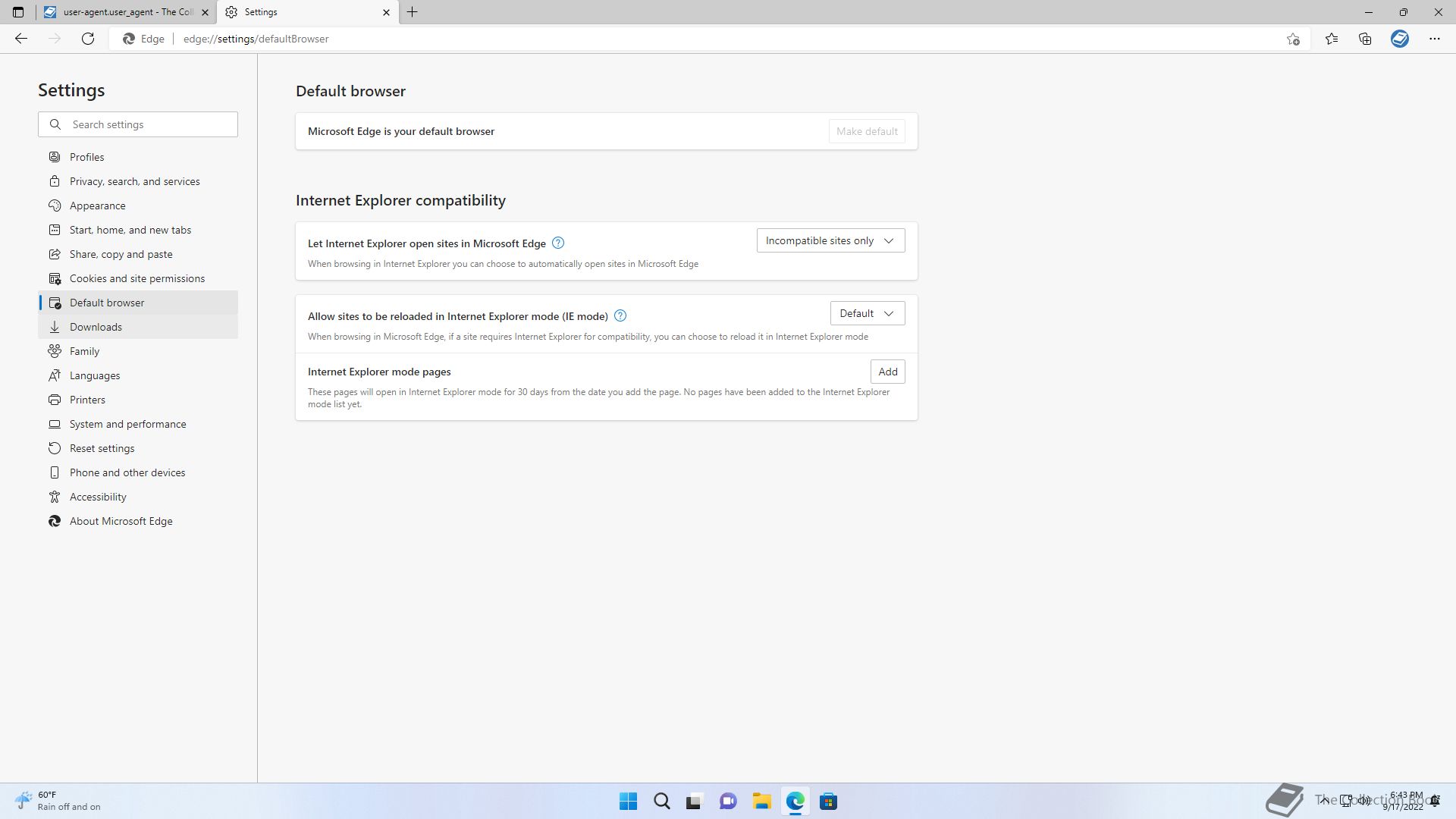Image resolution: width=1456 pixels, height=819 pixels.
Task: Select Default browser in sidebar
Action: [x=138, y=303]
